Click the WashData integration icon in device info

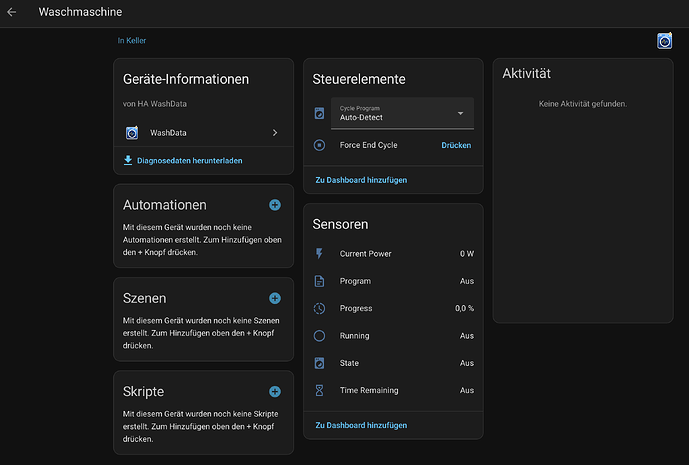(132, 133)
